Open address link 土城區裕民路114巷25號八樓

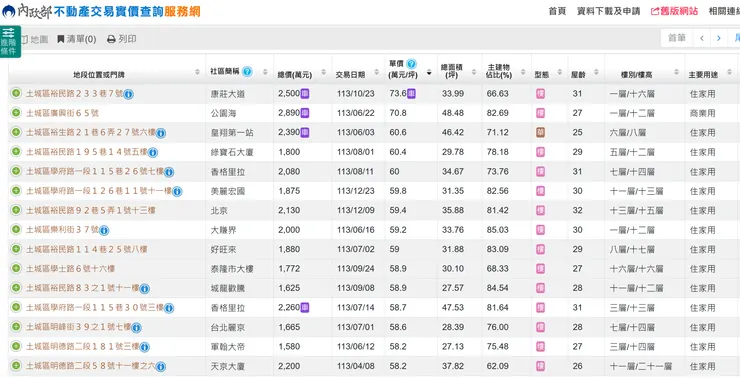[86, 249]
